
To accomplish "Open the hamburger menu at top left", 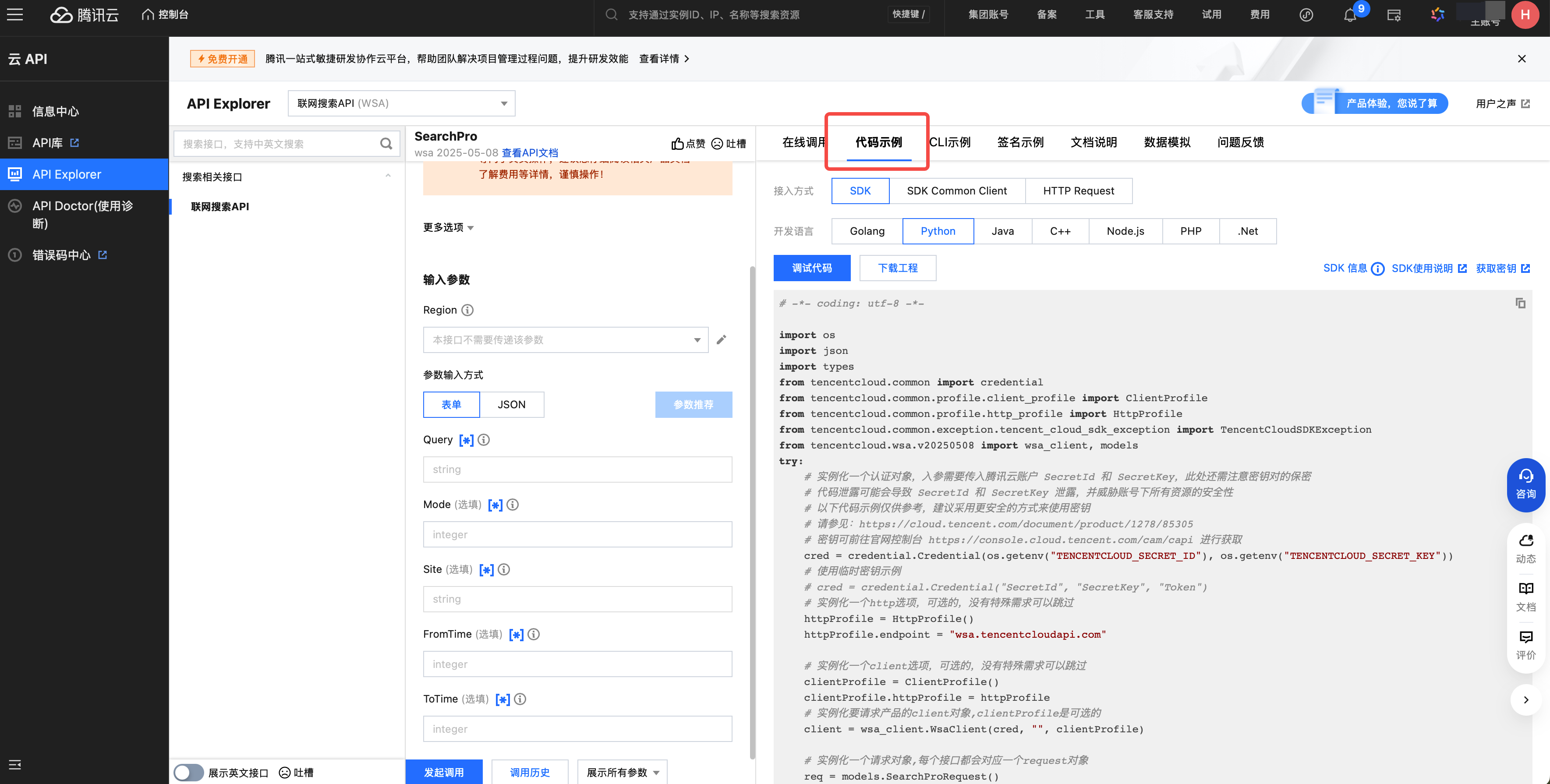I will (x=15, y=14).
